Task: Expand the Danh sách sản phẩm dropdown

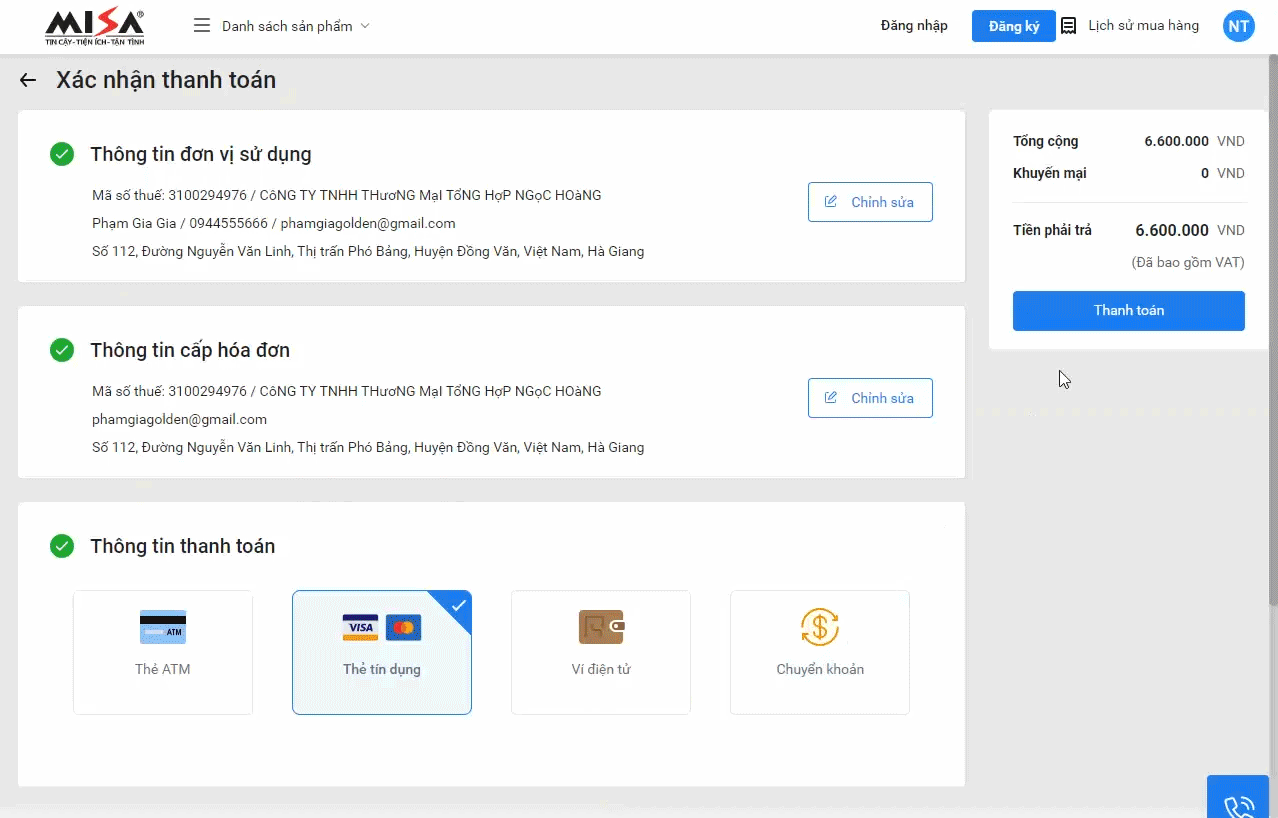Action: [295, 26]
